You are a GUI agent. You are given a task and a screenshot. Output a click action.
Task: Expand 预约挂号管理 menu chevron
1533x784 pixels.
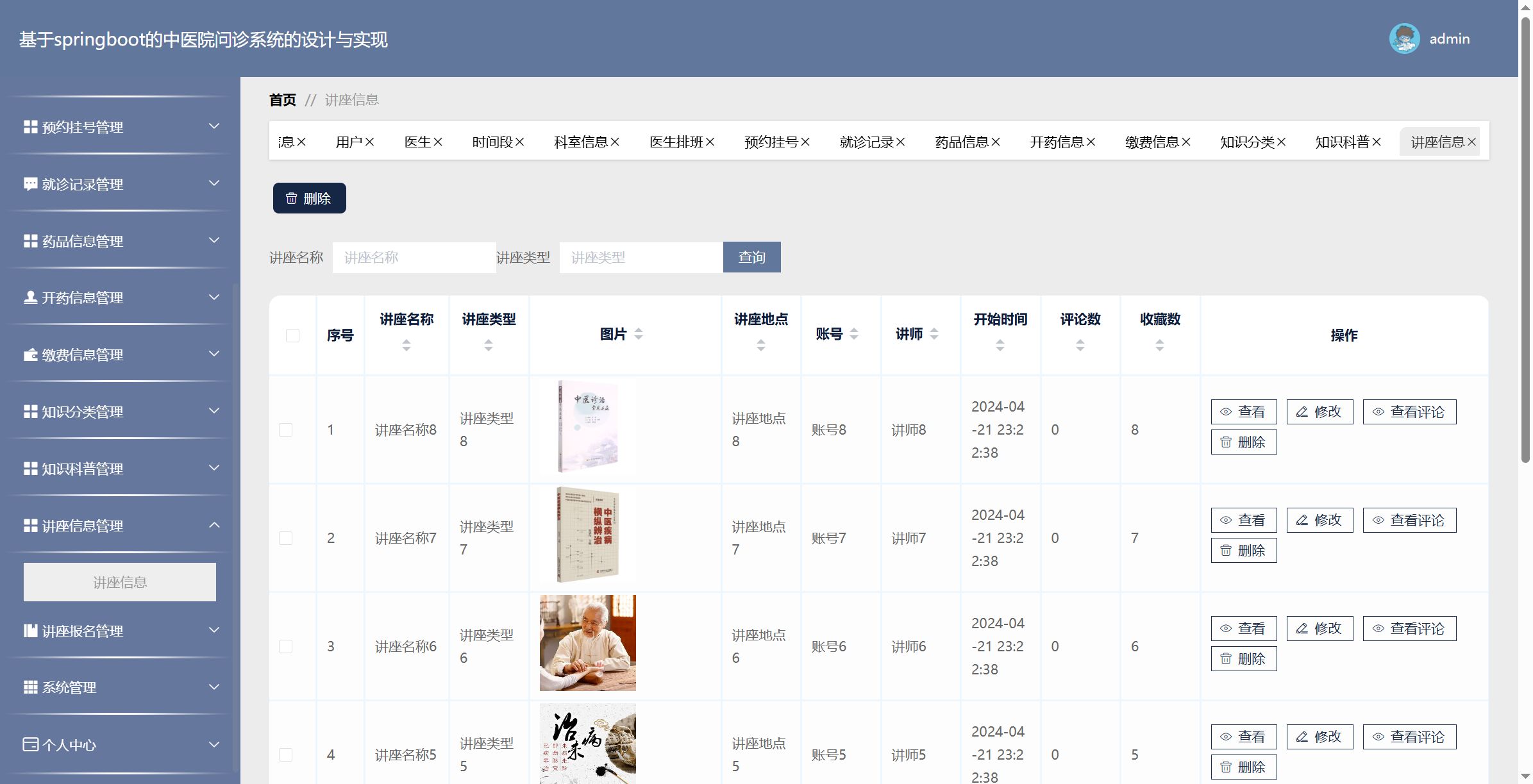coord(215,126)
